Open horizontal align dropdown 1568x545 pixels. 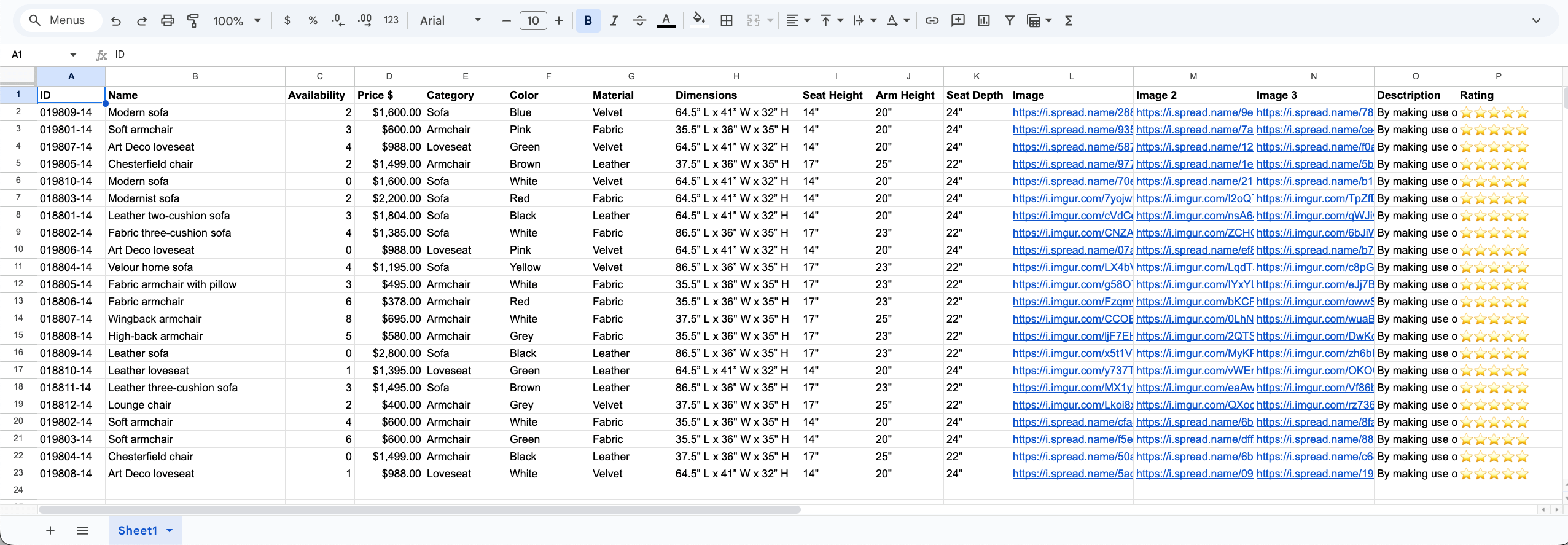[798, 21]
